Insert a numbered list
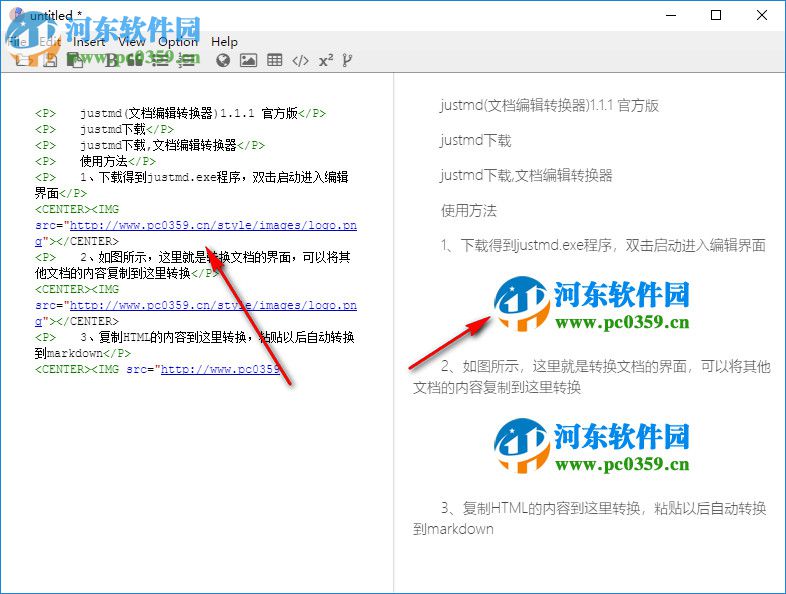This screenshot has height=594, width=786. pyautogui.click(x=187, y=61)
